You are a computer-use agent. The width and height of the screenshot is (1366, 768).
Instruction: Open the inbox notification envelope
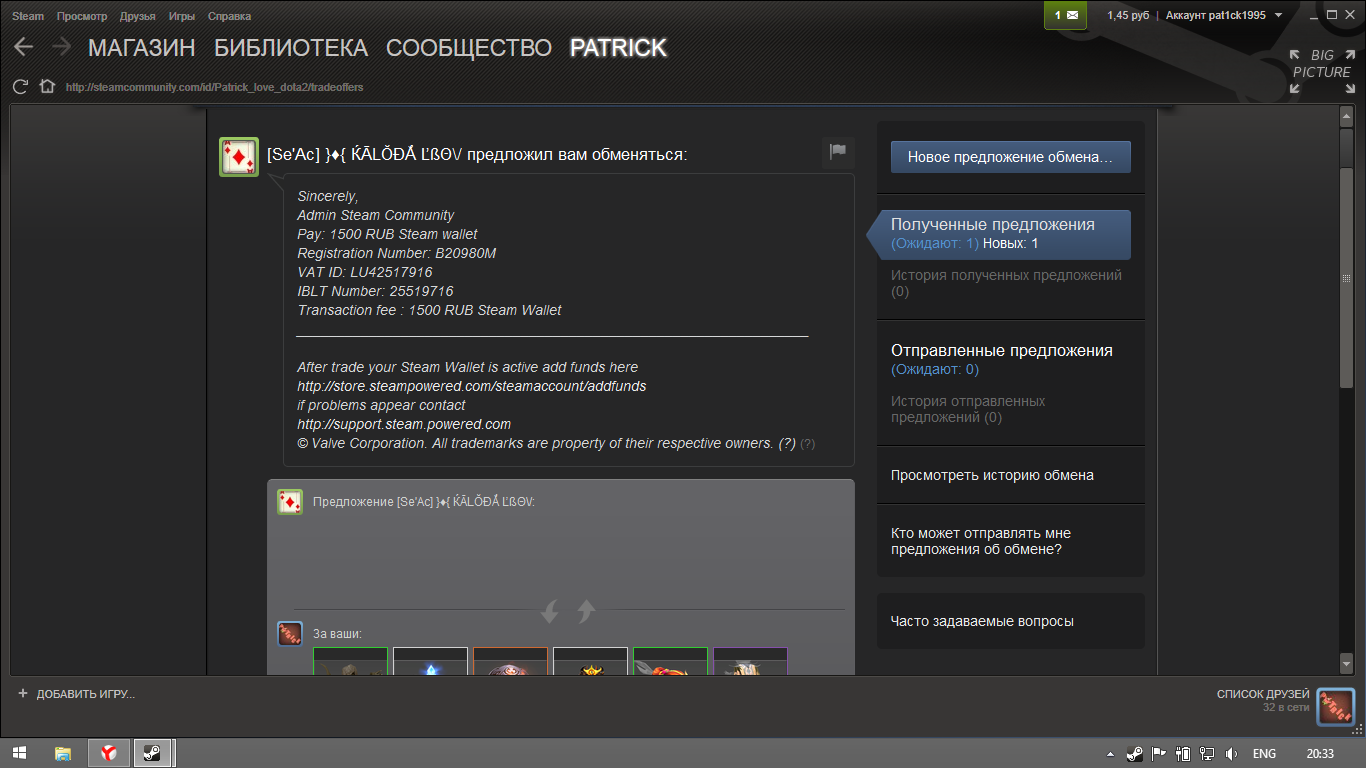(1066, 15)
